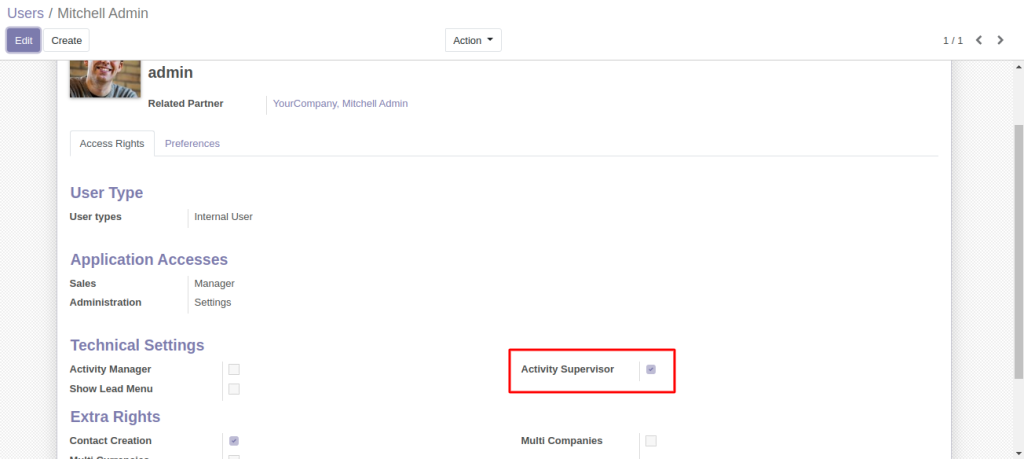Screen dimensions: 1024x459
Task: Toggle the Multi Companies checkbox
Action: (650, 441)
